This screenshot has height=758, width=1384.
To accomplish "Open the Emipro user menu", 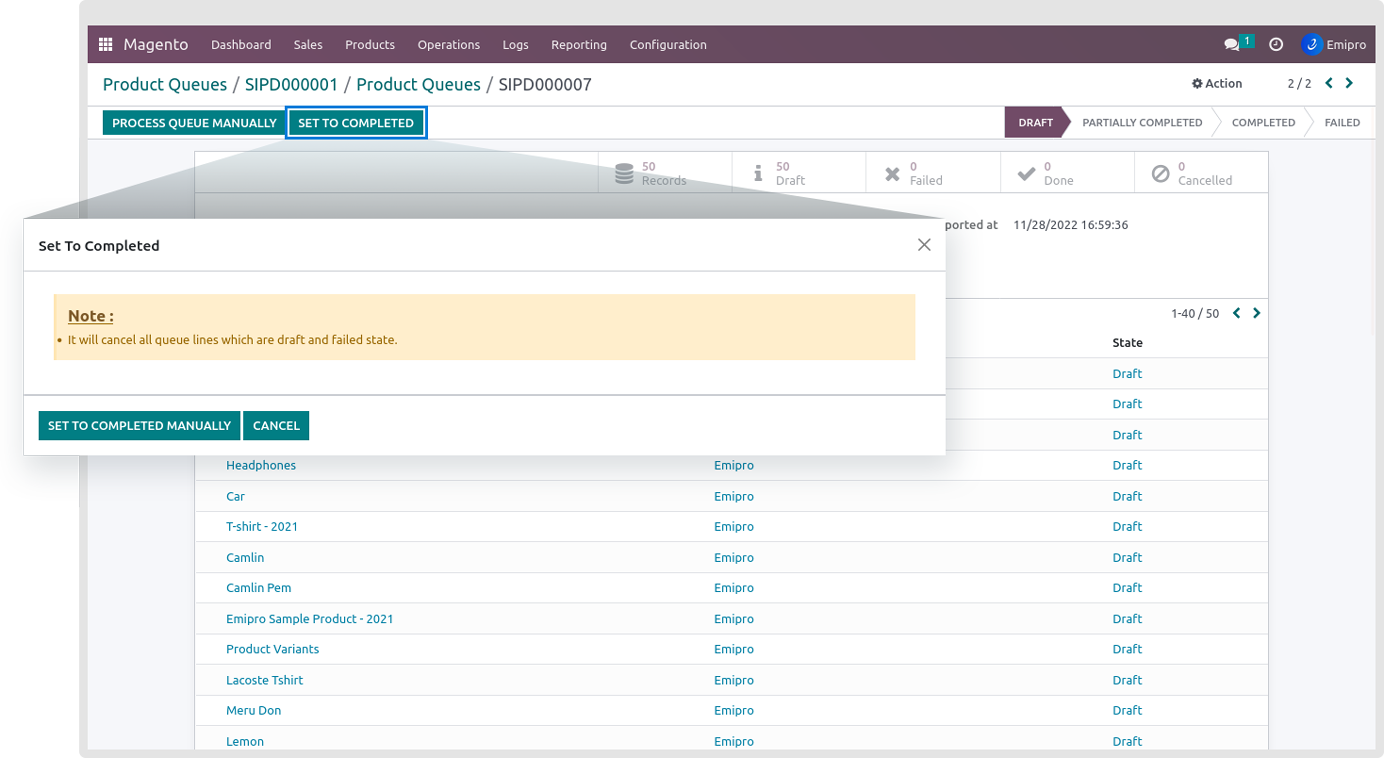I will point(1334,45).
